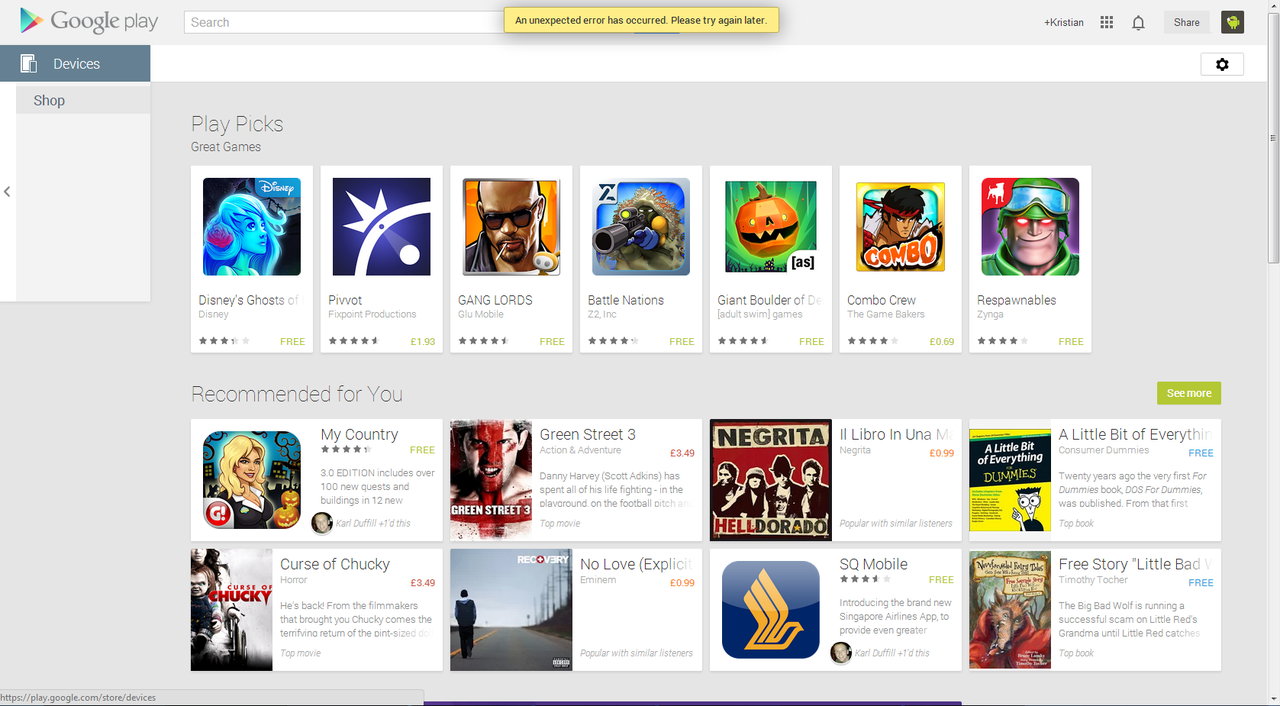The width and height of the screenshot is (1280, 706).
Task: Open the Battle Nations app icon
Action: 640,227
